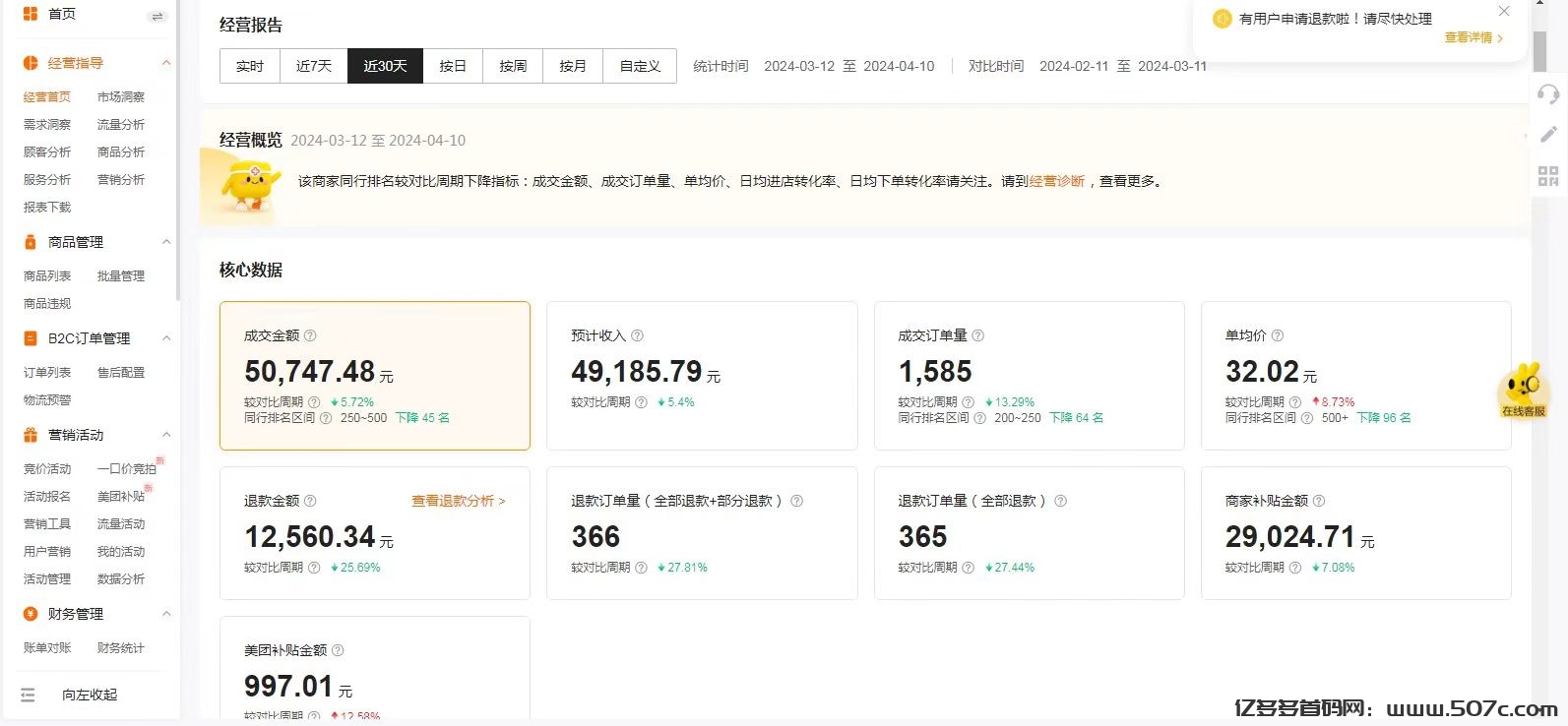
Task: Click 查看退款分析 link in refund card
Action: tap(458, 501)
